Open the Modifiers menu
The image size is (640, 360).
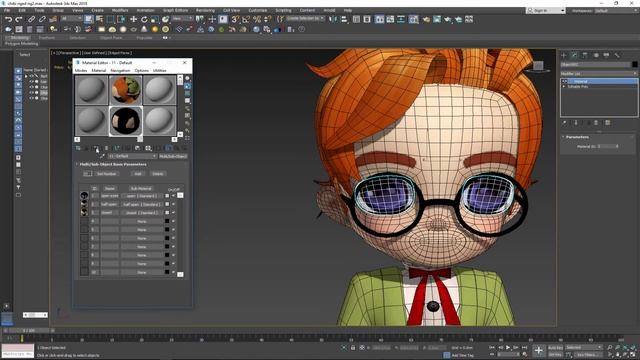[120, 10]
